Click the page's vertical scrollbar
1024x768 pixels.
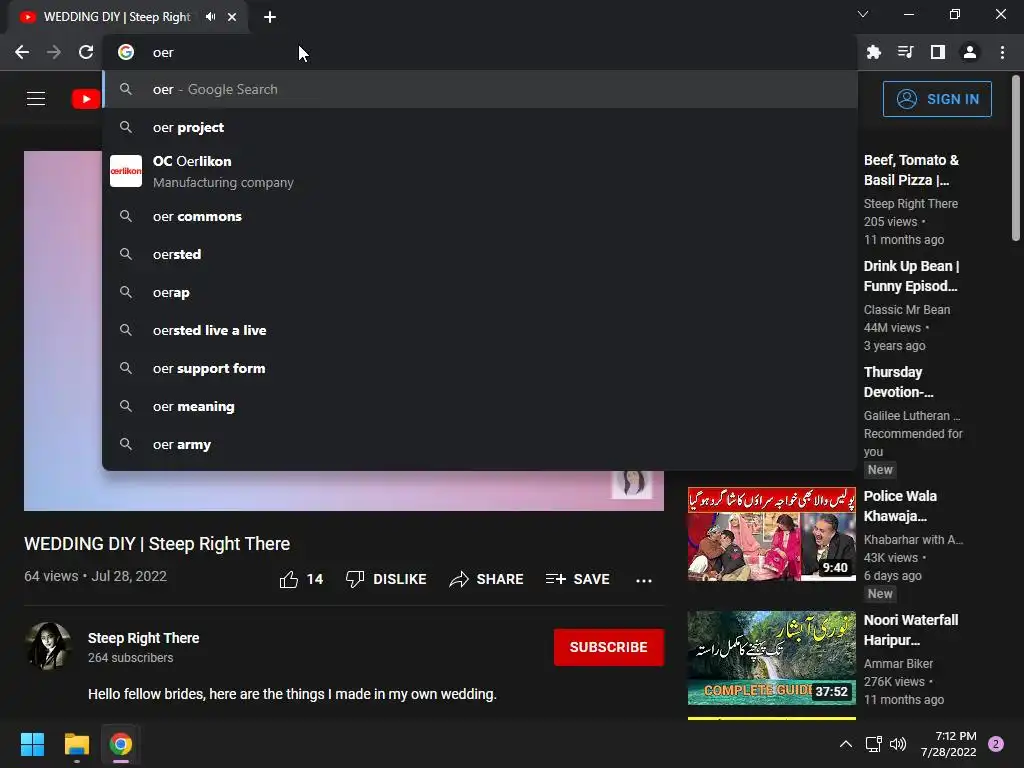click(1016, 159)
